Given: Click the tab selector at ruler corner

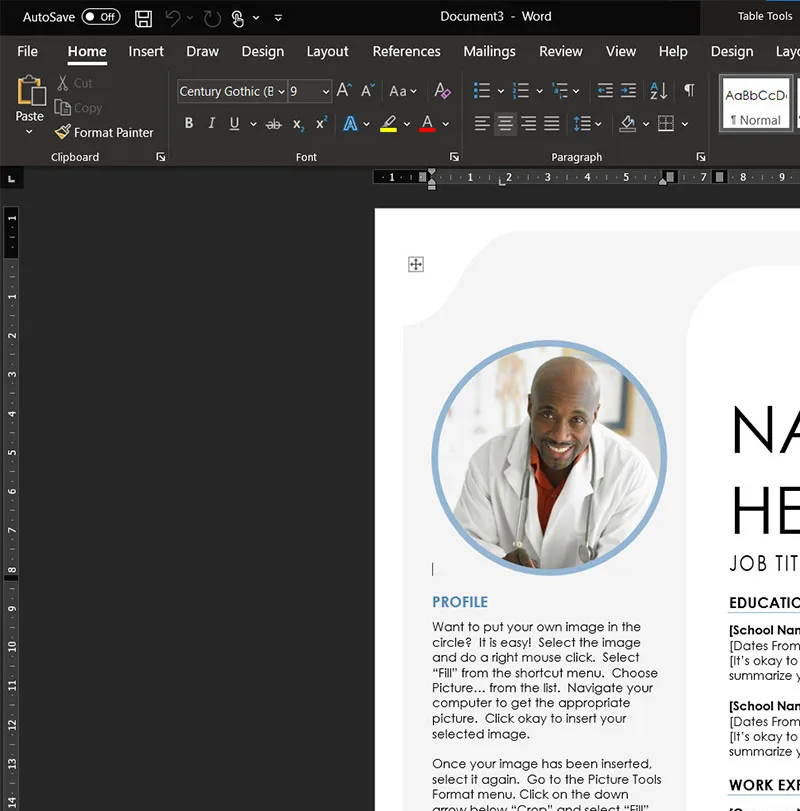Looking at the screenshot, I should (11, 179).
